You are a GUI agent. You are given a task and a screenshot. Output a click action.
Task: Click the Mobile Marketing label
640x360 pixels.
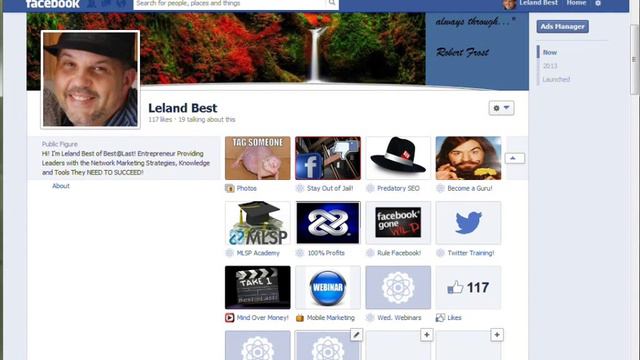point(331,318)
